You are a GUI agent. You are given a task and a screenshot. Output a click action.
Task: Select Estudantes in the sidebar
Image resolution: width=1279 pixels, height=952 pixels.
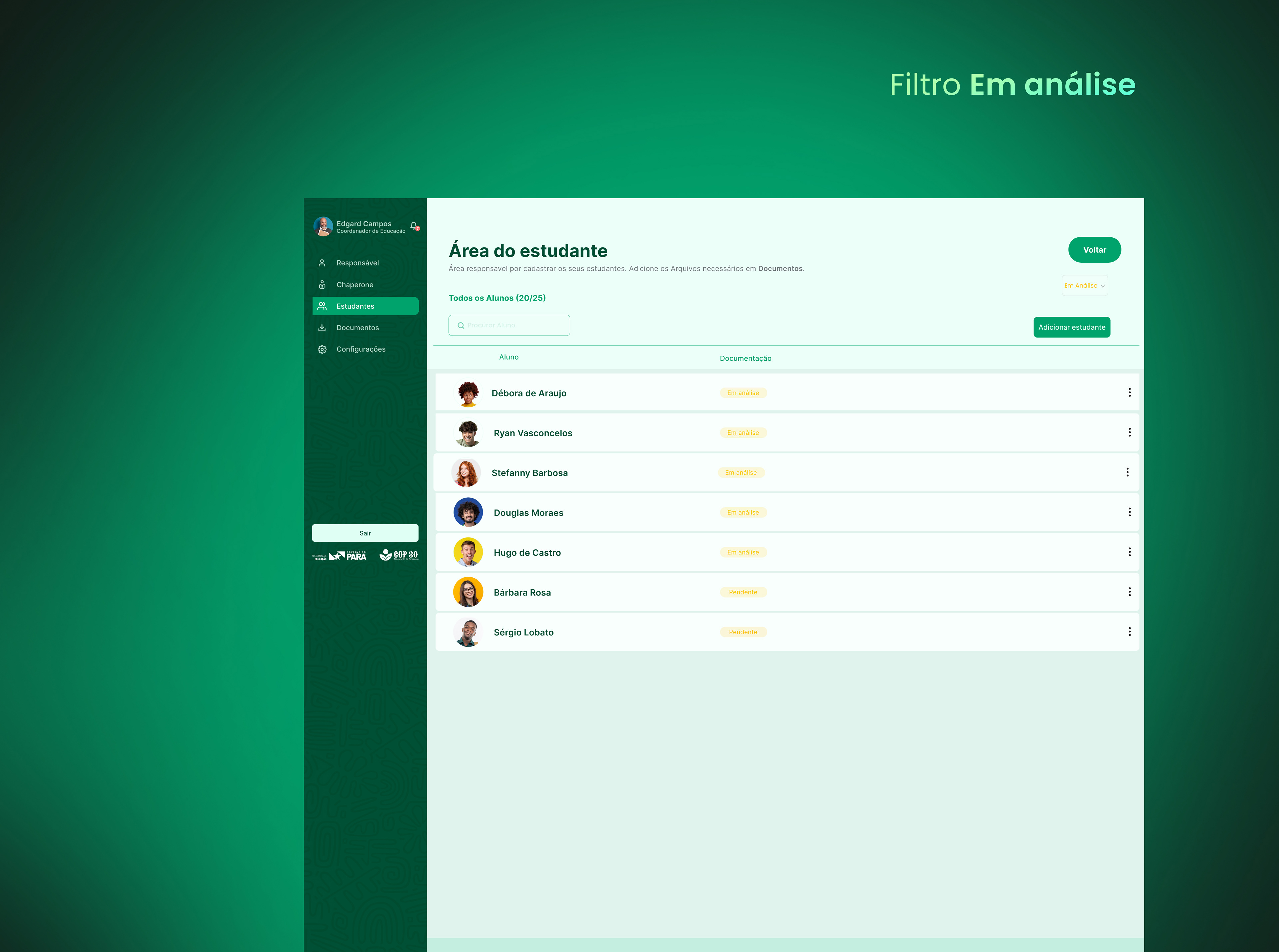pos(365,306)
